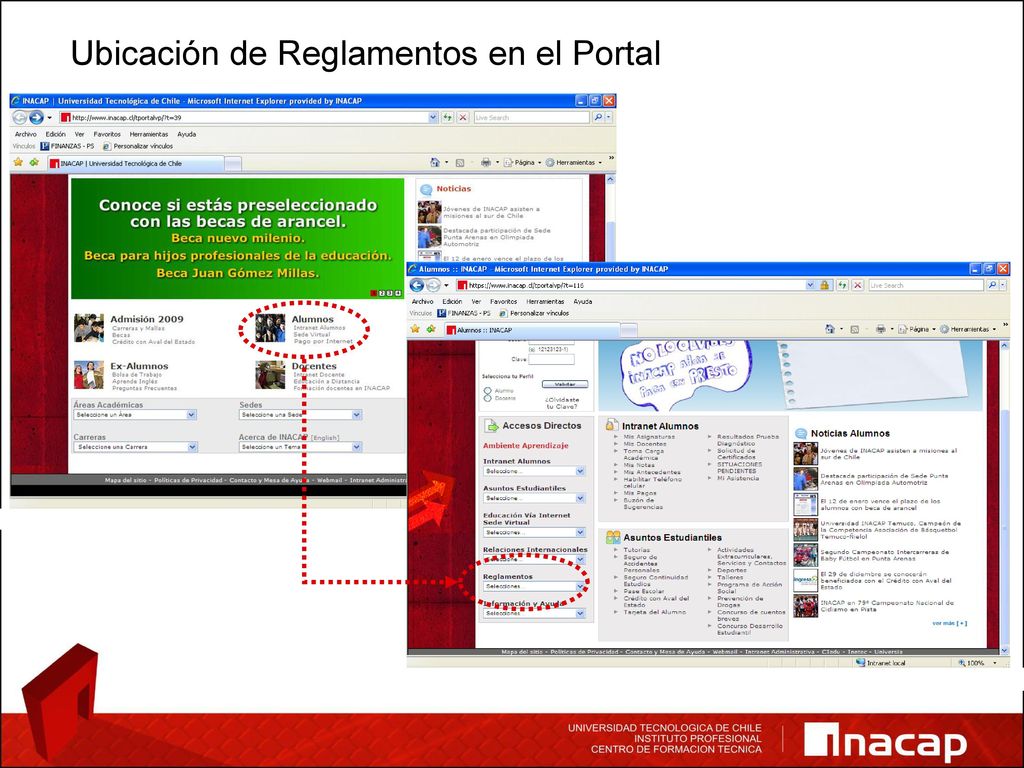Open the Información y Ayuda dropdown
This screenshot has height=768, width=1024.
(534, 613)
